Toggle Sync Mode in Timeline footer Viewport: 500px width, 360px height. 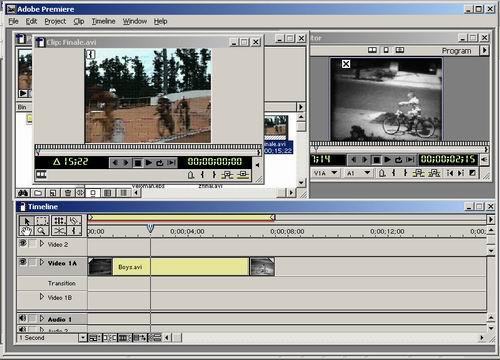pos(155,338)
